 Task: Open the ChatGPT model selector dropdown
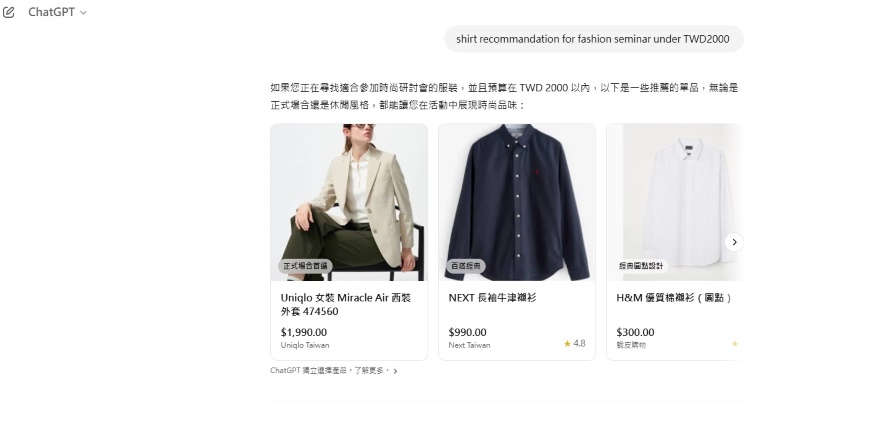(x=57, y=12)
